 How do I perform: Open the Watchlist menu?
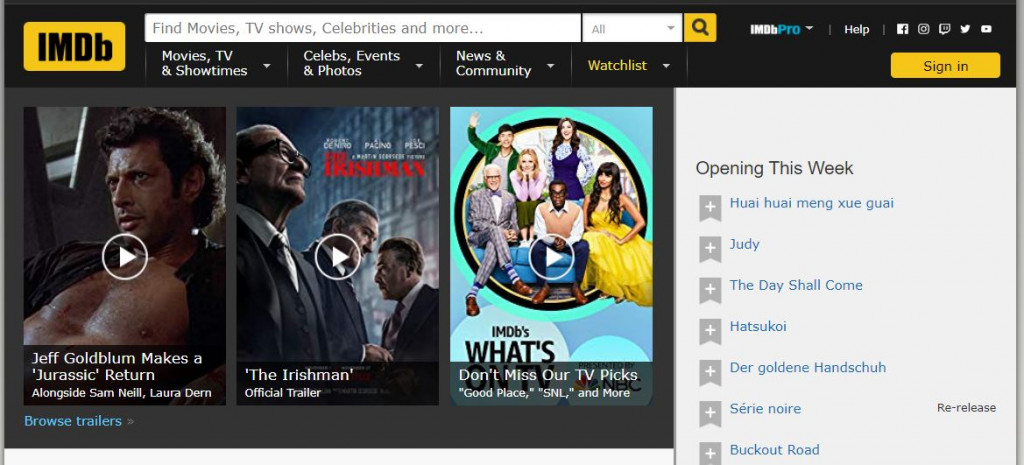[629, 65]
